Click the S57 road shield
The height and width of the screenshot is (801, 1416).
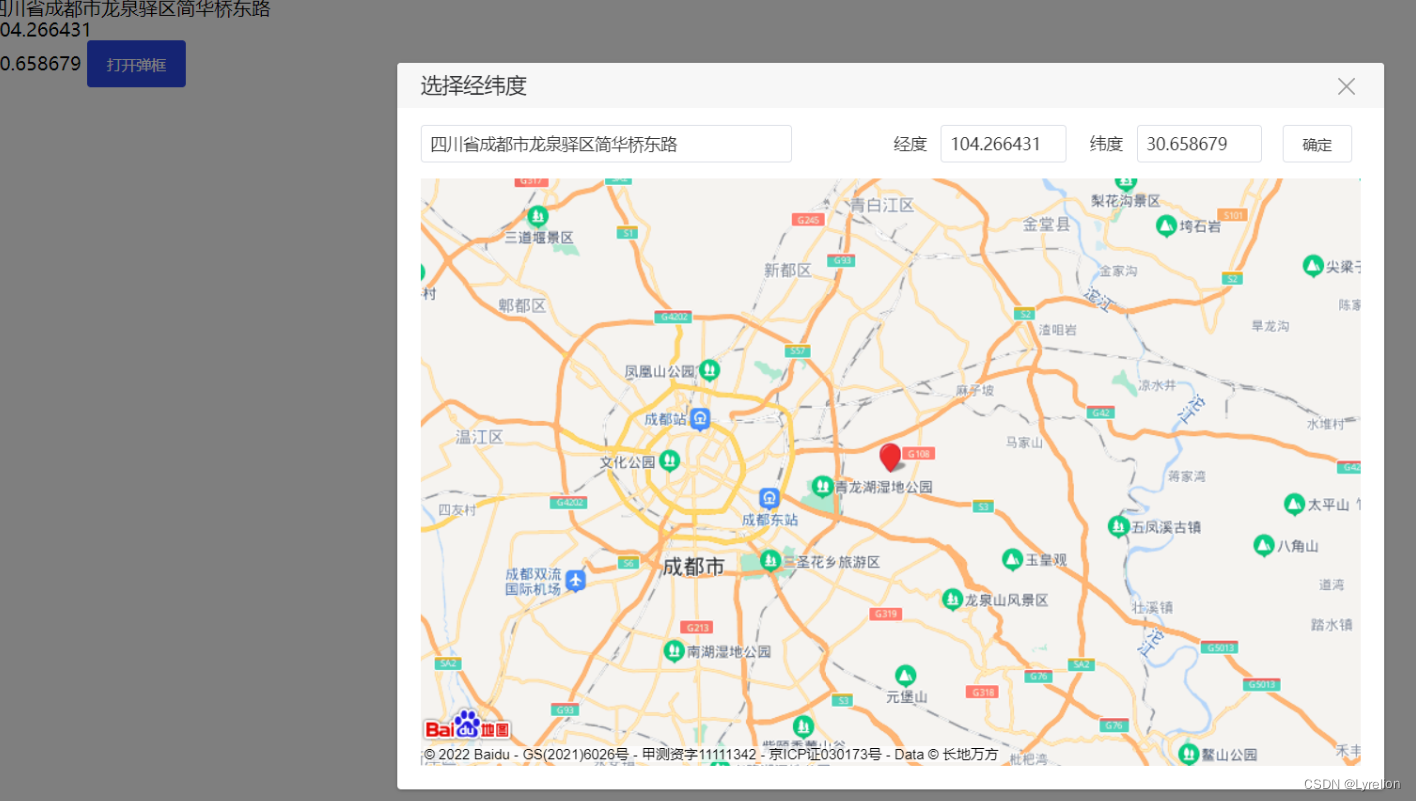(x=797, y=351)
